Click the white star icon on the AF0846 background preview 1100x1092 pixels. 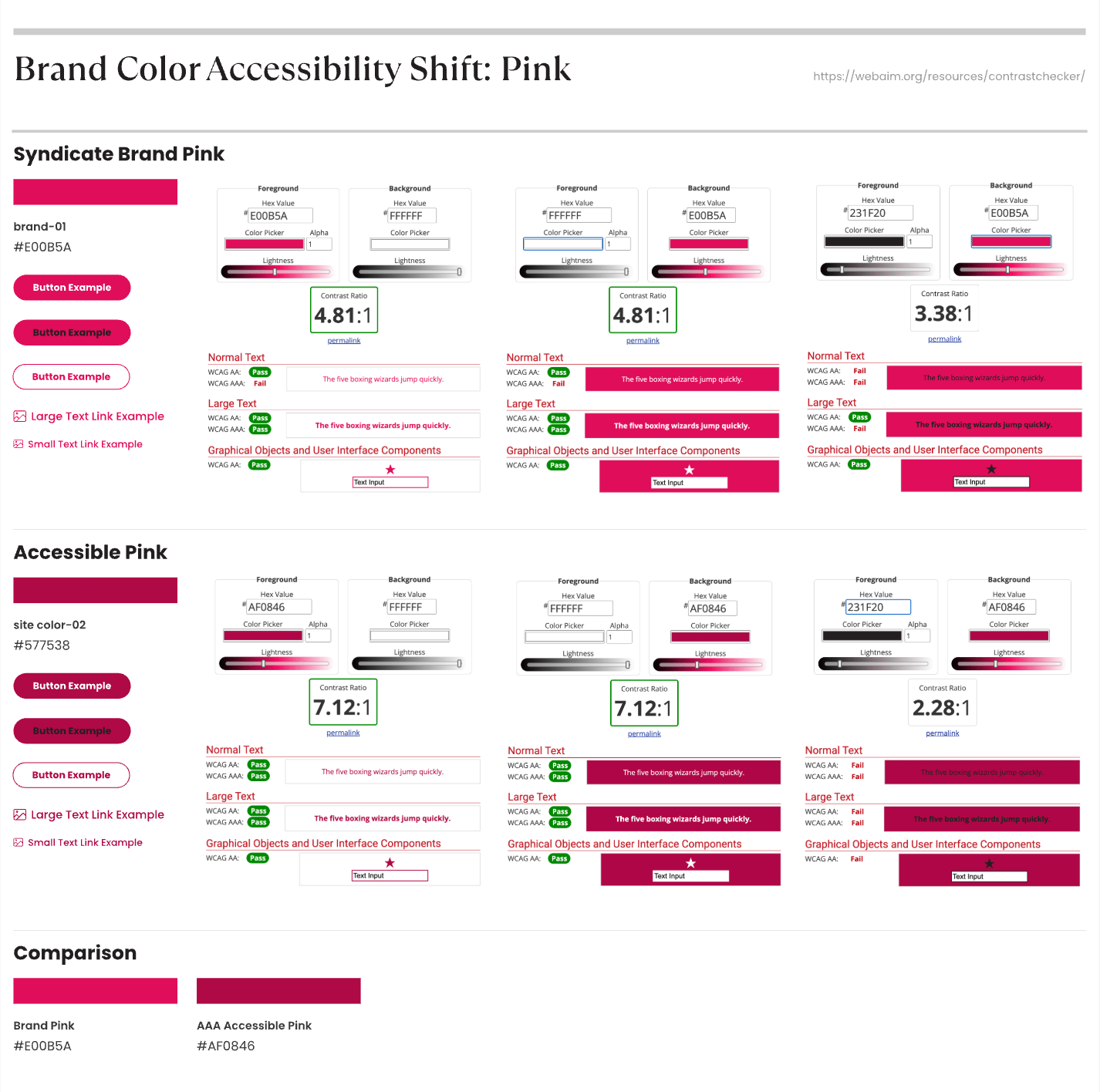pos(691,863)
